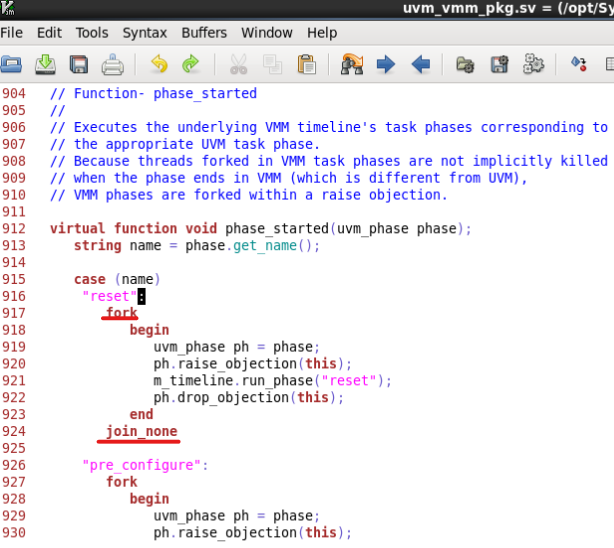Click 'end' keyword on line 923
This screenshot has height=548, width=614.
pos(141,414)
